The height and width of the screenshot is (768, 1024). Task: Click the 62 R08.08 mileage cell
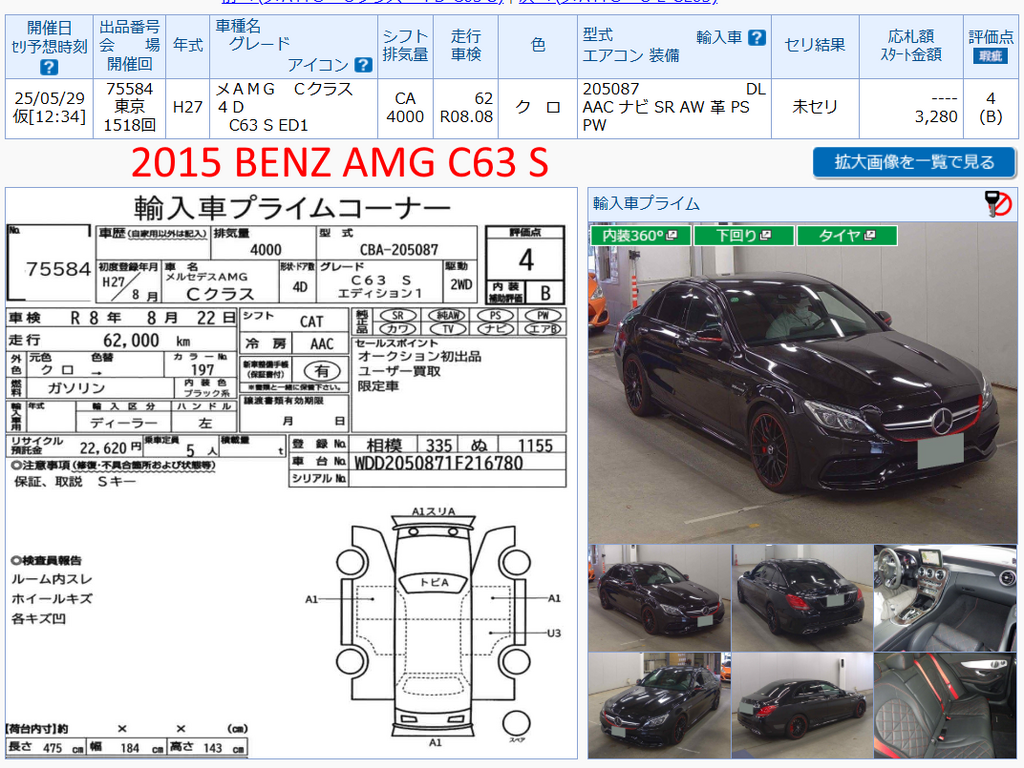tap(466, 108)
